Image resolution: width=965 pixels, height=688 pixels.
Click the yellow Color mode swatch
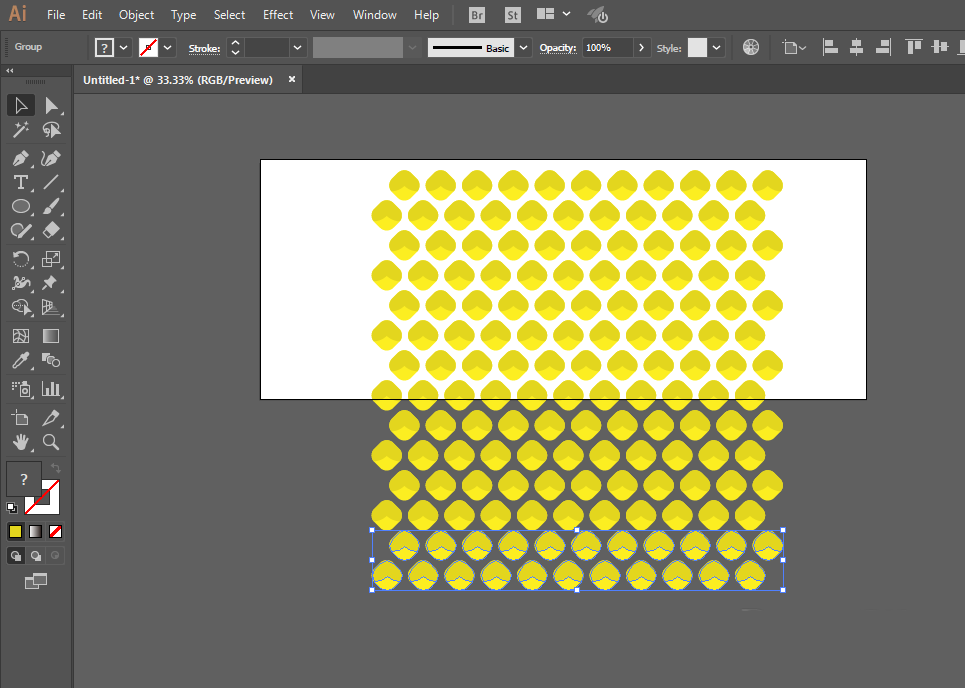[x=15, y=531]
